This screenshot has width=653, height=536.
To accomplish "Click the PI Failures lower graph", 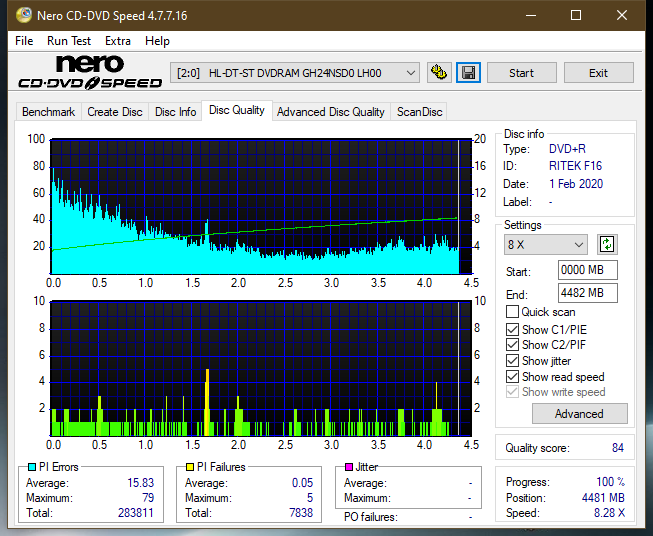I will (x=261, y=369).
